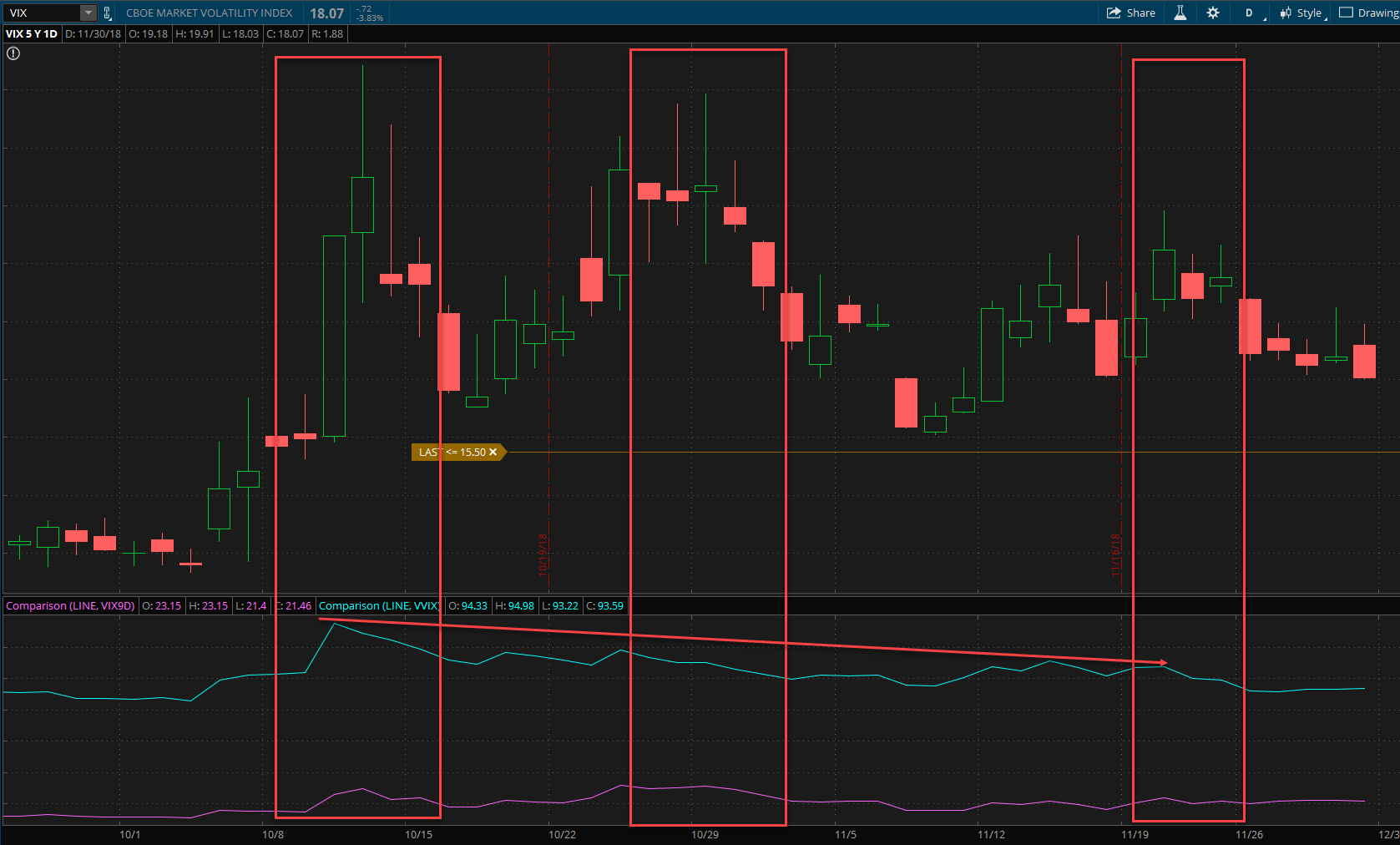Open the Drawings tools menu
The height and width of the screenshot is (845, 1400).
(1369, 13)
